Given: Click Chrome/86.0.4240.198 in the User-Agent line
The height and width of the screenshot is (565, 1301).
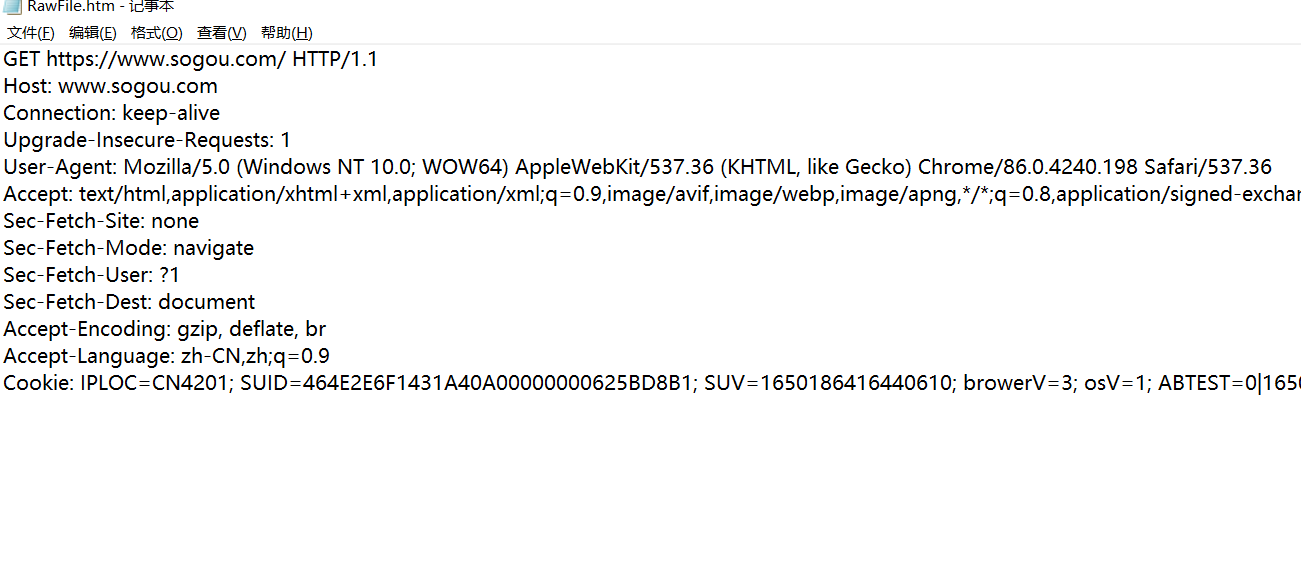Looking at the screenshot, I should pyautogui.click(x=1028, y=167).
